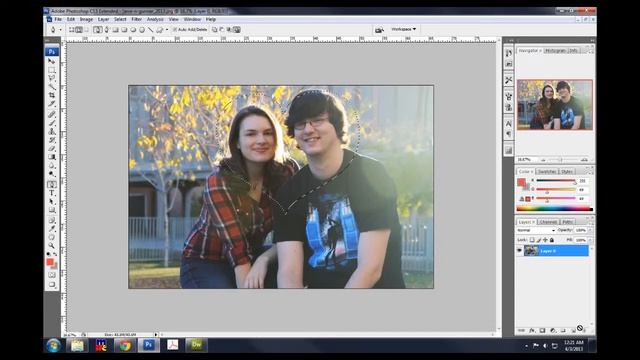
Task: Switch to the Swatches tab
Action: click(x=547, y=171)
